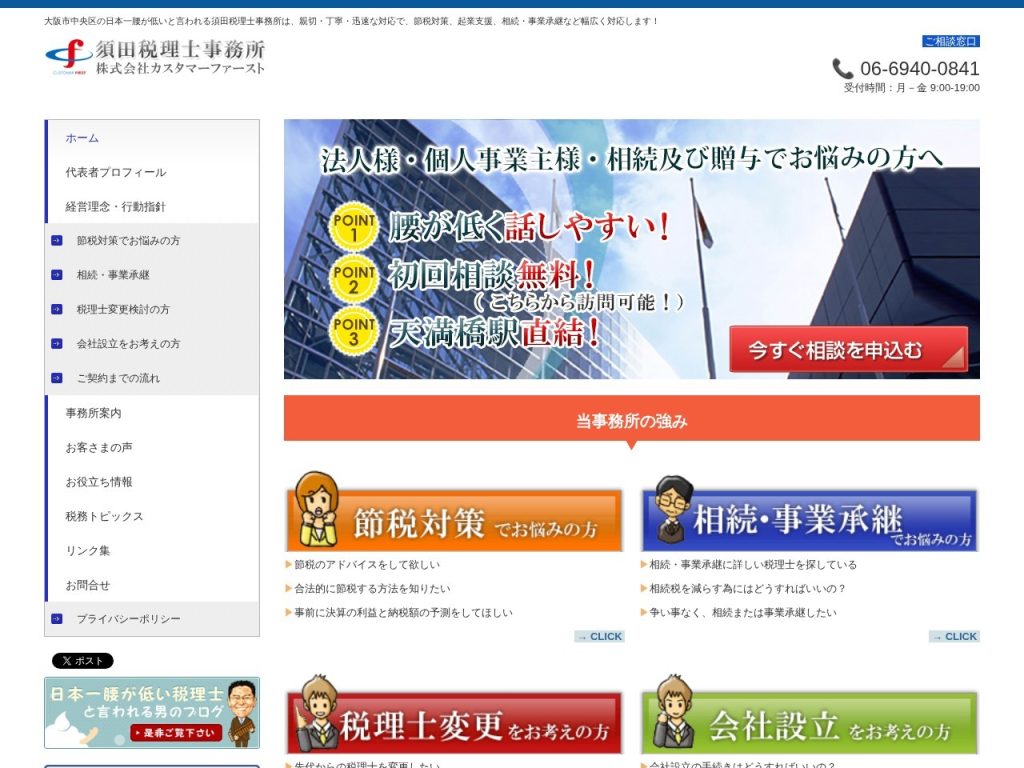Select 税務トピックス menu item

(x=104, y=517)
